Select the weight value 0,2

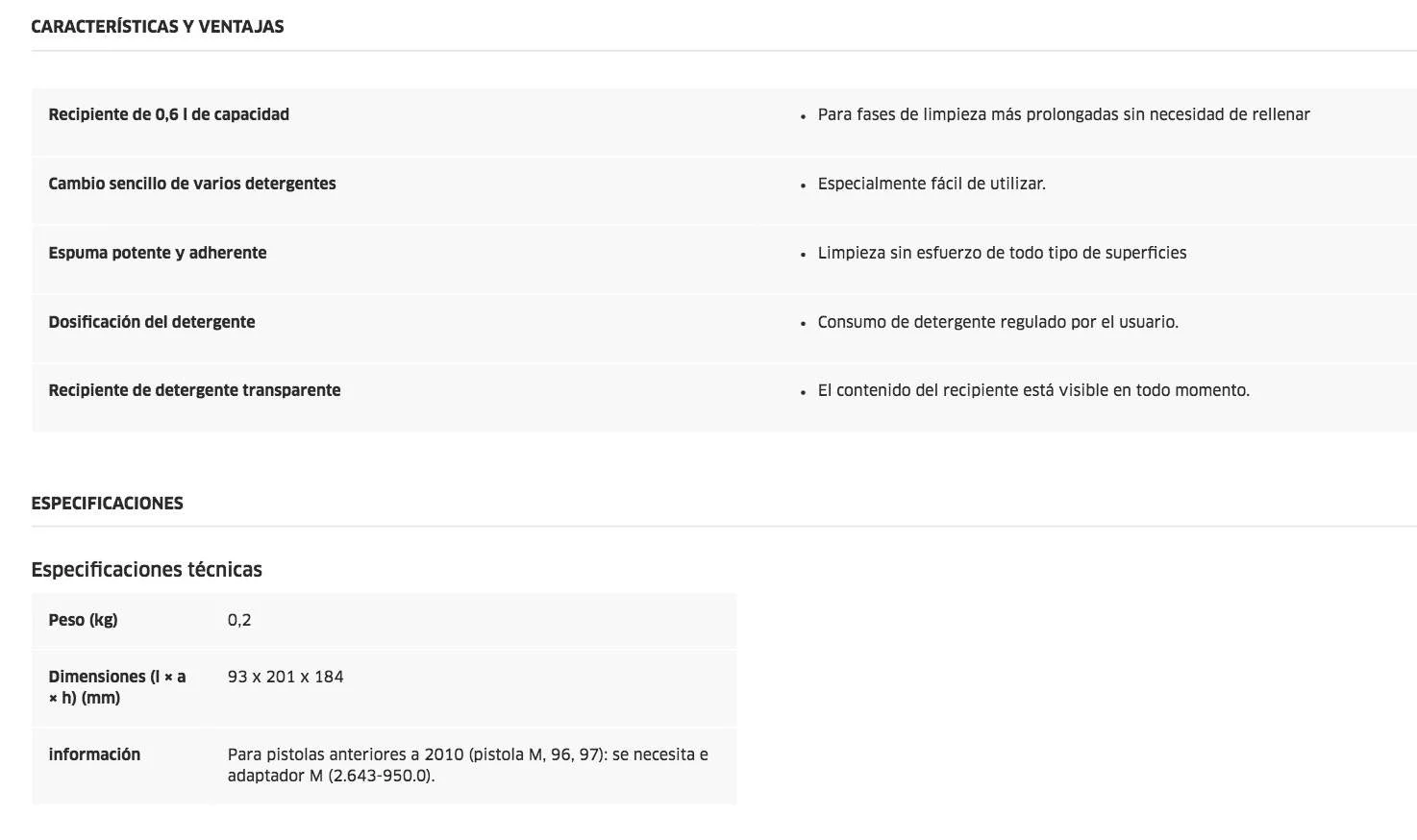tap(239, 620)
